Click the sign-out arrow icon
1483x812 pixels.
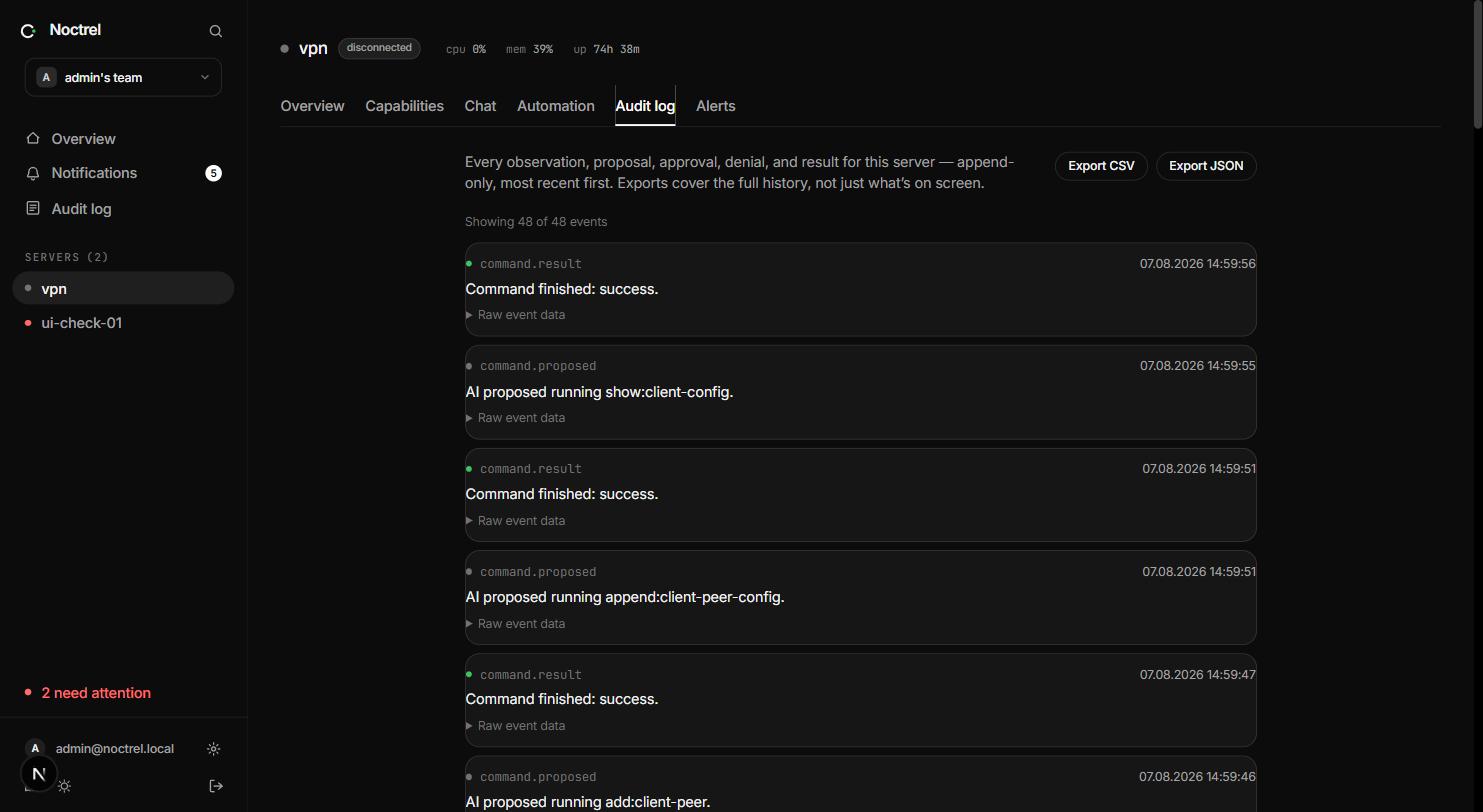click(x=215, y=786)
